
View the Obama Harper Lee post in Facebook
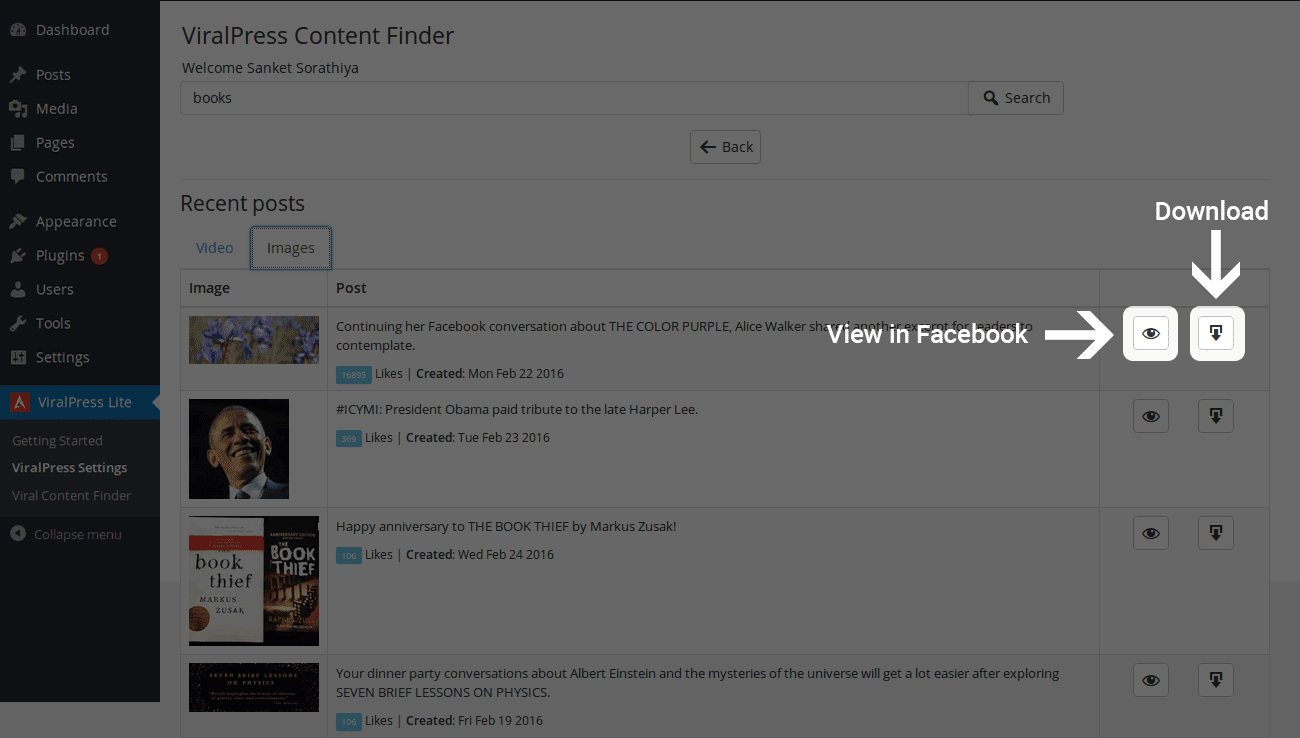pos(1151,416)
